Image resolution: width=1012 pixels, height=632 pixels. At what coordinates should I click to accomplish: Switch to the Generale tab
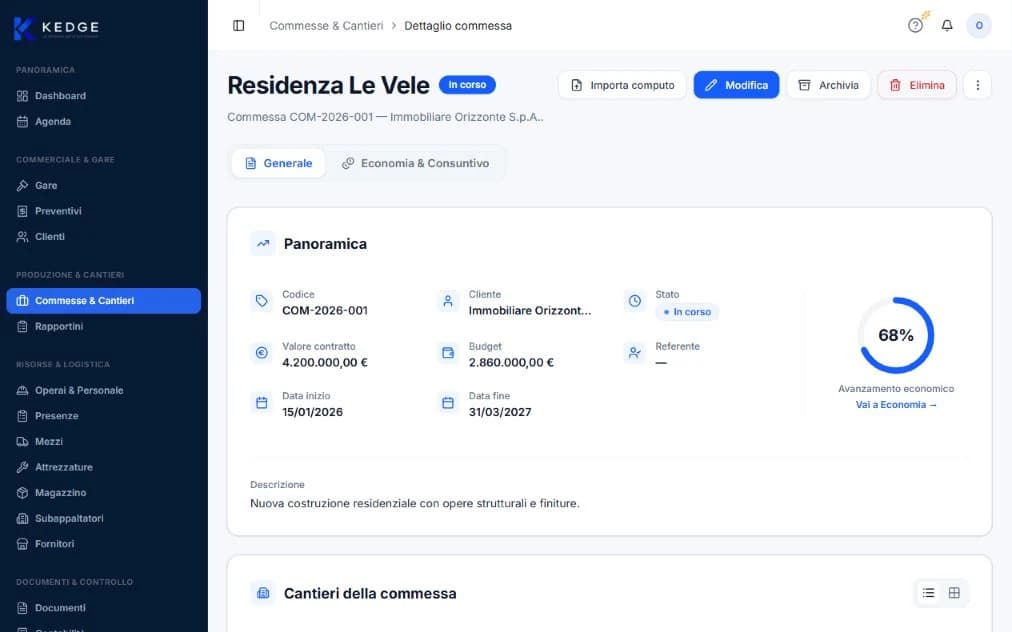(x=279, y=163)
